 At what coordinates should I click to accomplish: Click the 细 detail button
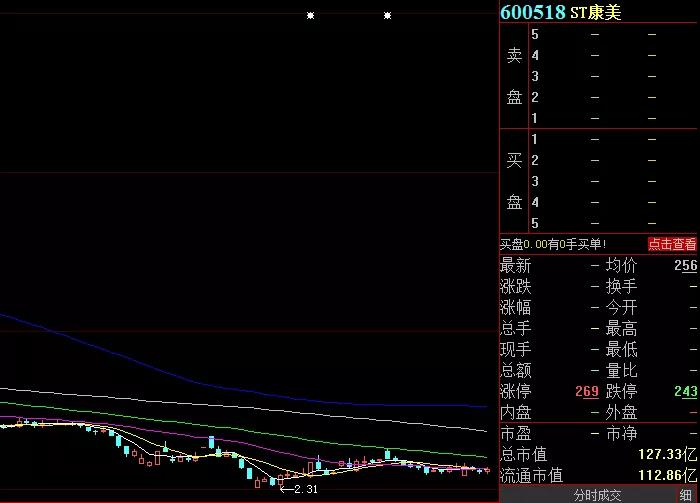pos(686,495)
